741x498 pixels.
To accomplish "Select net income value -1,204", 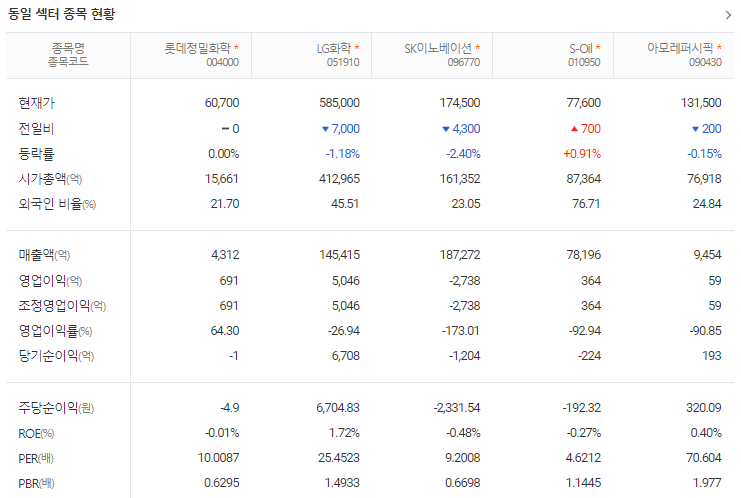I will click(465, 356).
